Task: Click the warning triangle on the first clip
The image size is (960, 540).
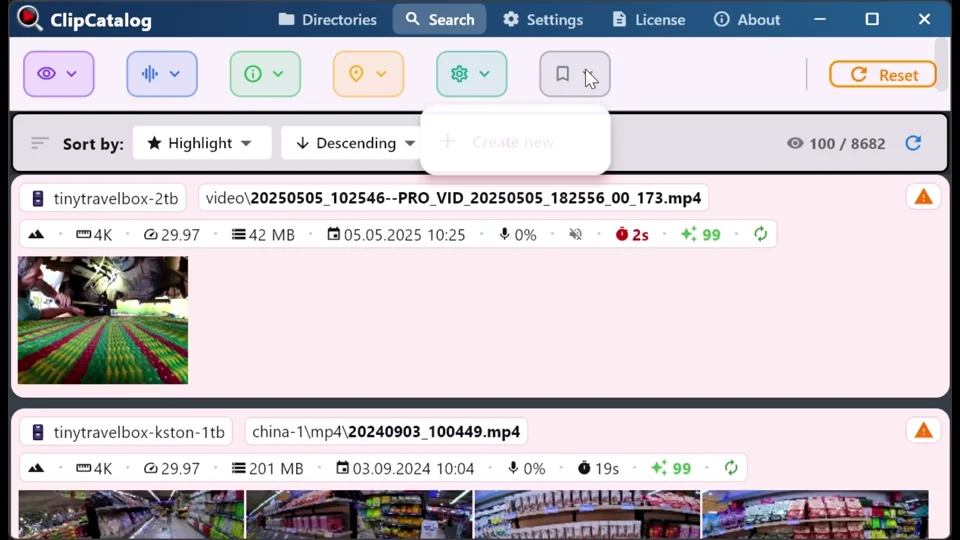Action: point(923,197)
